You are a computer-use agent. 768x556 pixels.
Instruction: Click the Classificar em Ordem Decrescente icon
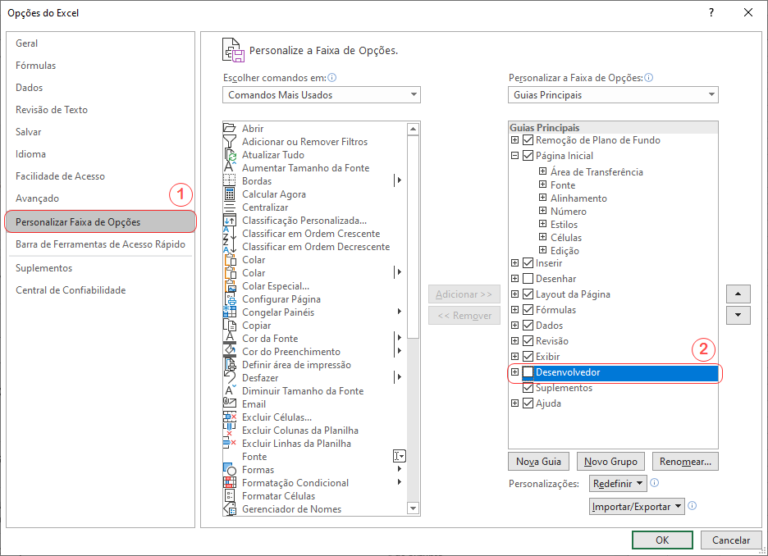229,246
